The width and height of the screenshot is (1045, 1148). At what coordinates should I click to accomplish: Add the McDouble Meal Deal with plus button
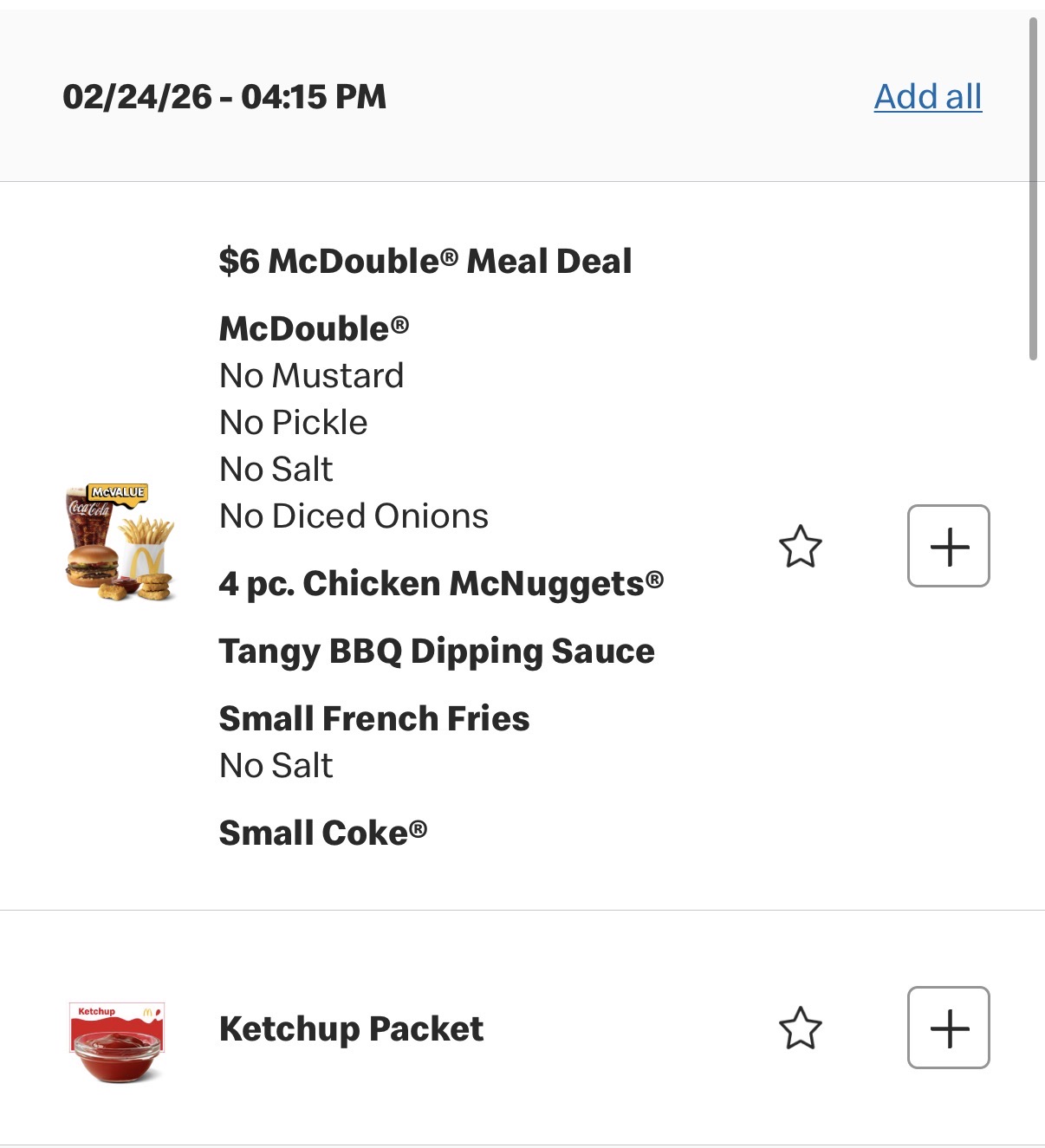tap(948, 546)
